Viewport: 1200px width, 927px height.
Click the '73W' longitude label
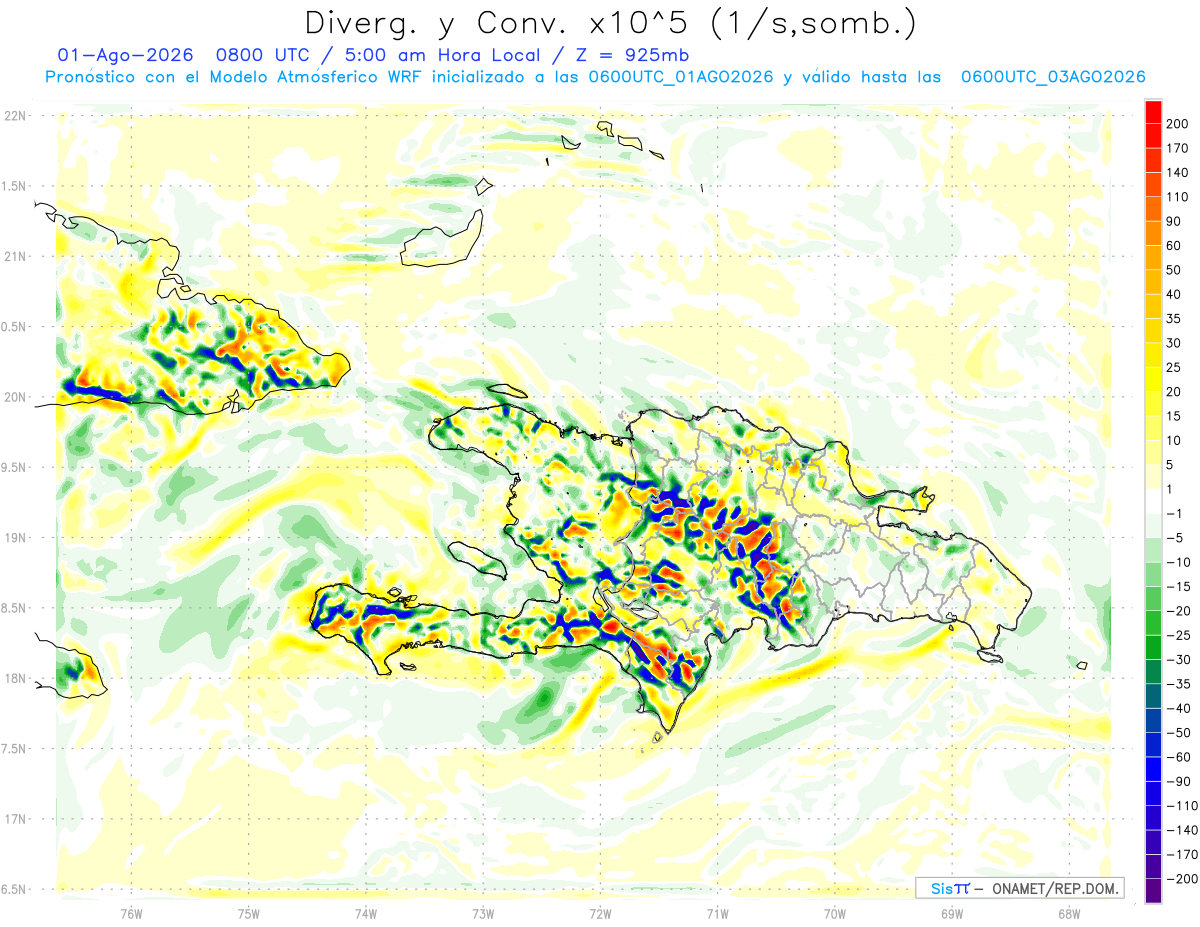[483, 913]
